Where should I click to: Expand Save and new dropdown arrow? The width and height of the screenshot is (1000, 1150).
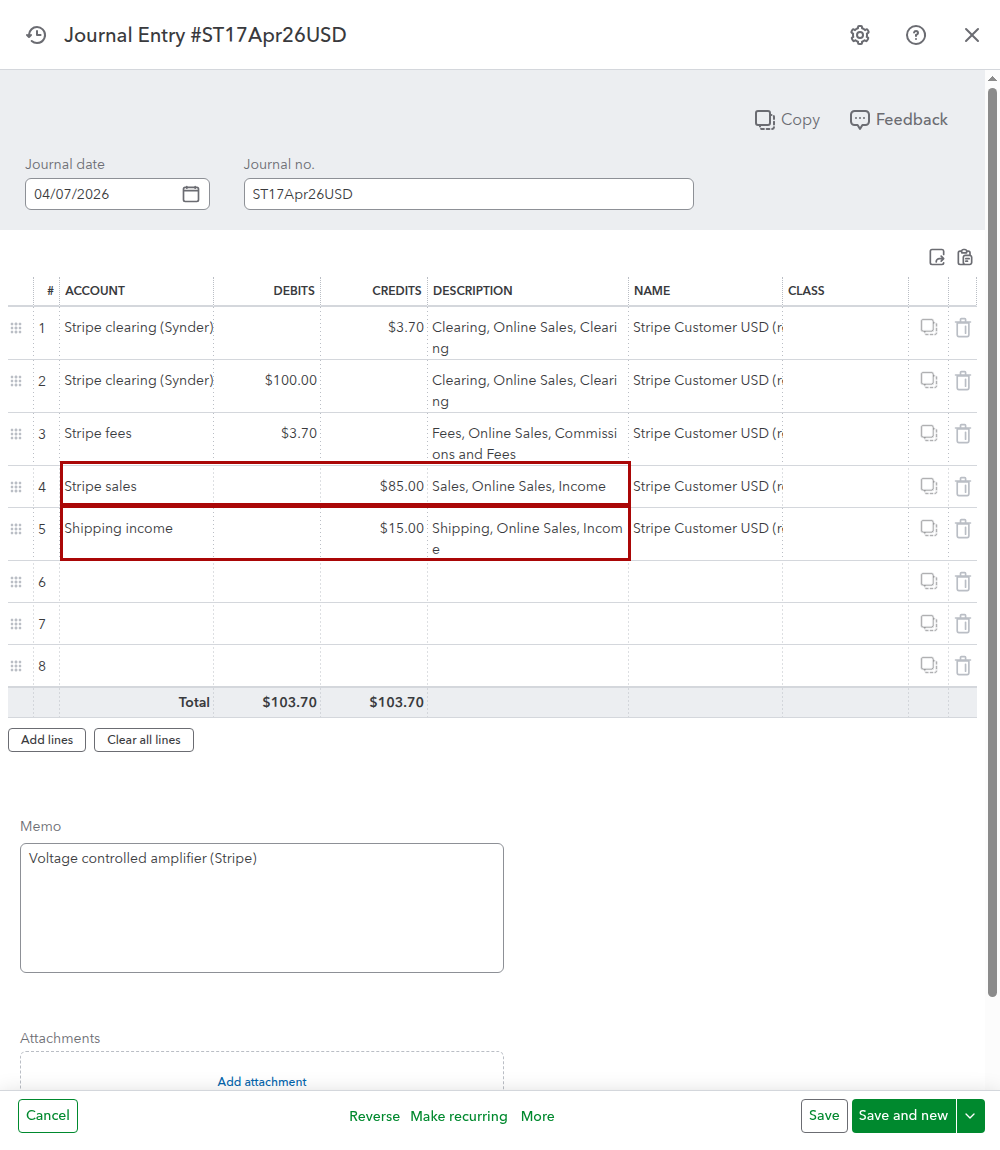point(971,1116)
